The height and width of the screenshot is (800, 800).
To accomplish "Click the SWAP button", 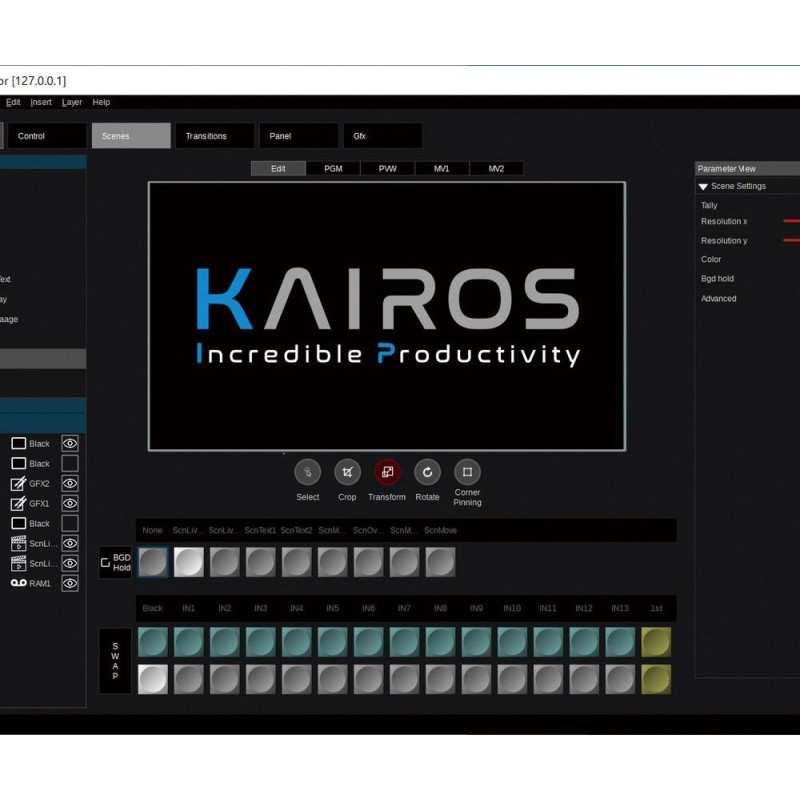I will (115, 661).
